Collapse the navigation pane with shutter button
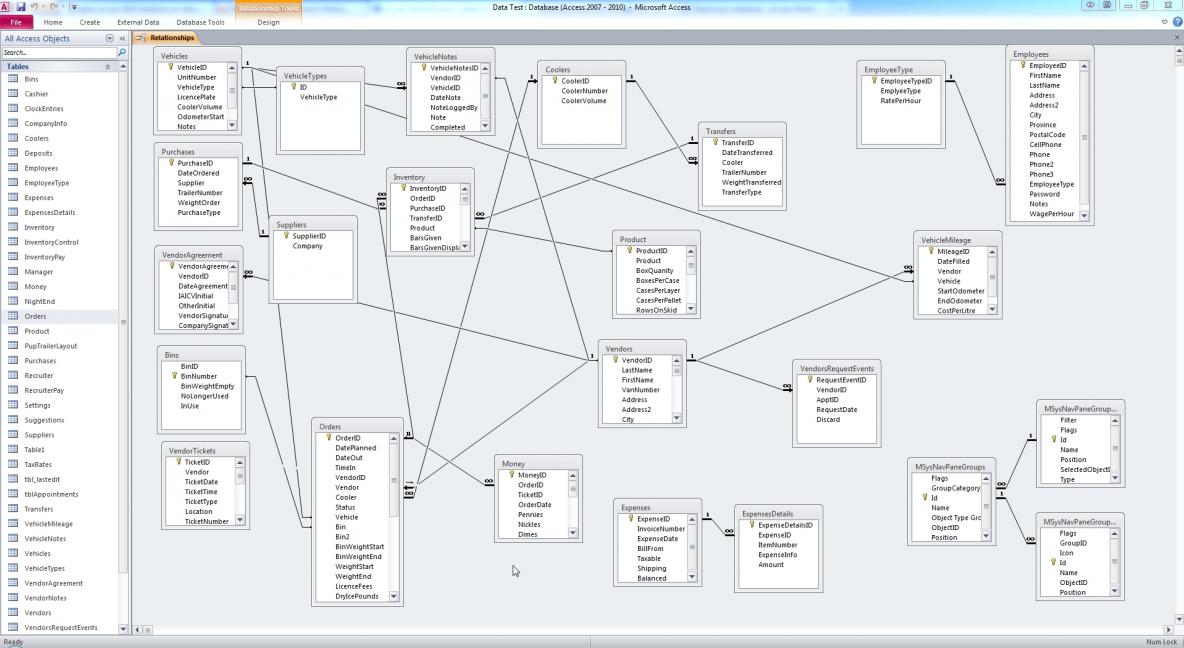This screenshot has height=648, width=1184. pos(122,38)
